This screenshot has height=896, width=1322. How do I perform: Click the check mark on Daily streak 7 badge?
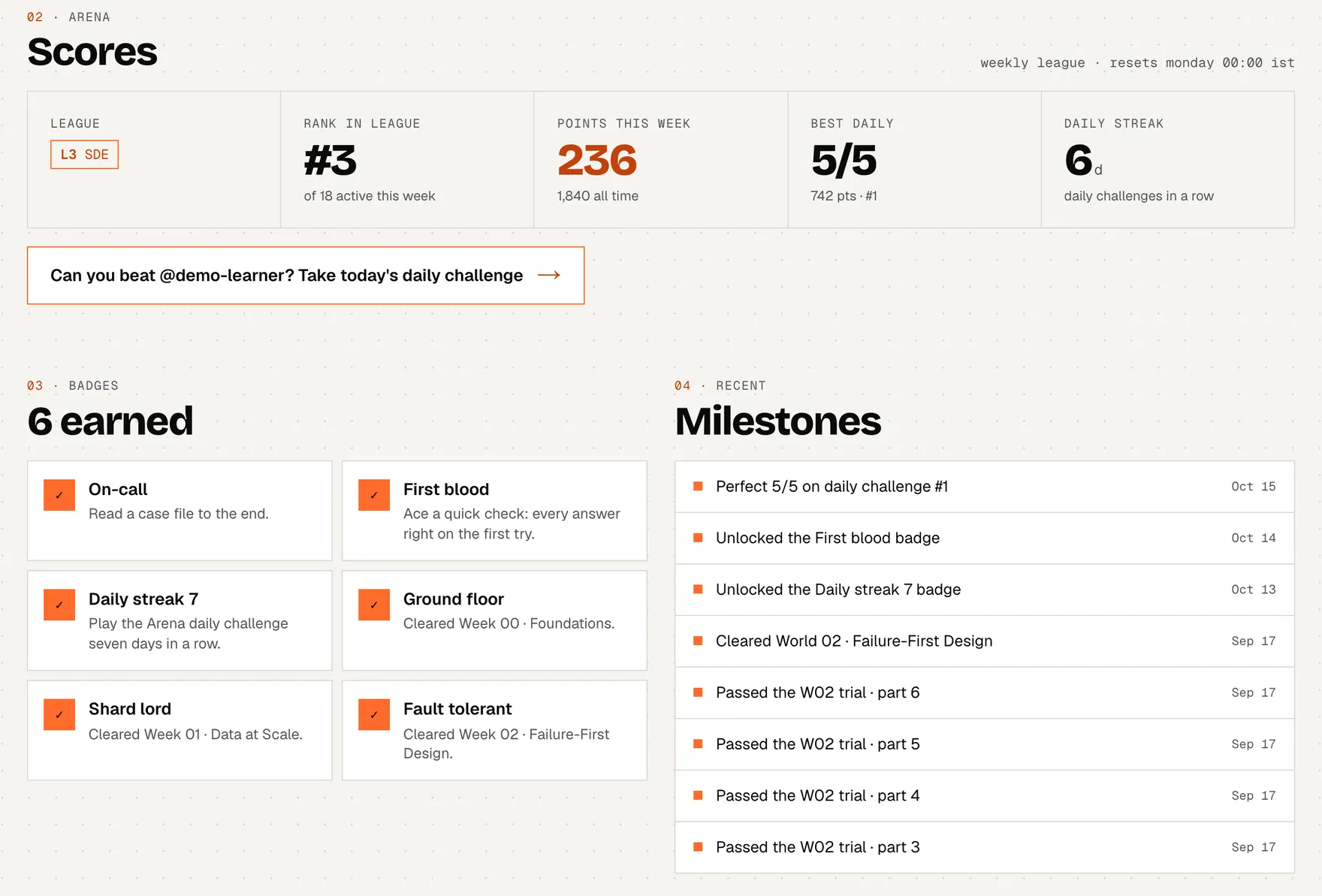point(59,605)
